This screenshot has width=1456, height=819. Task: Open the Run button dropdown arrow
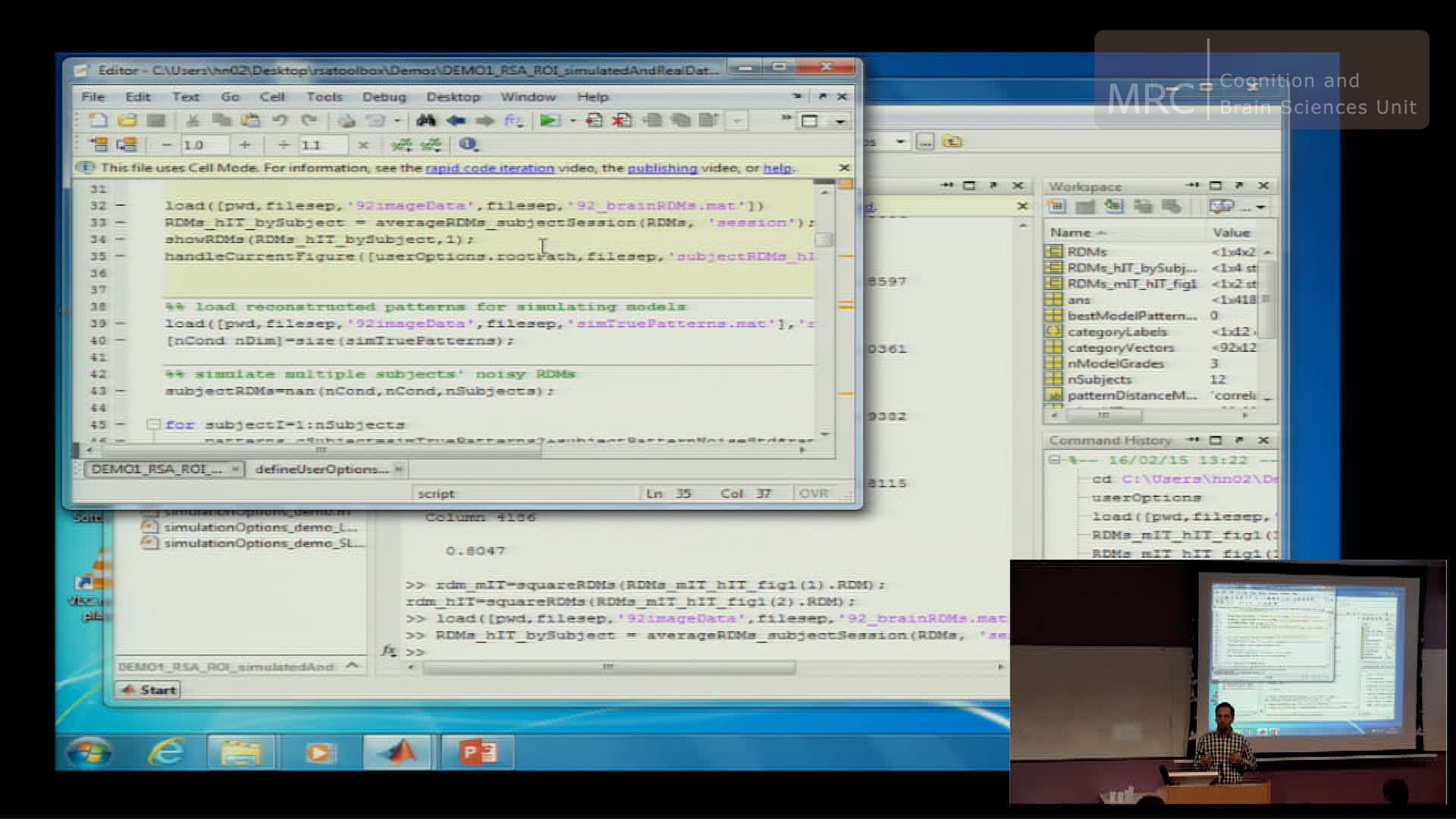pos(573,121)
